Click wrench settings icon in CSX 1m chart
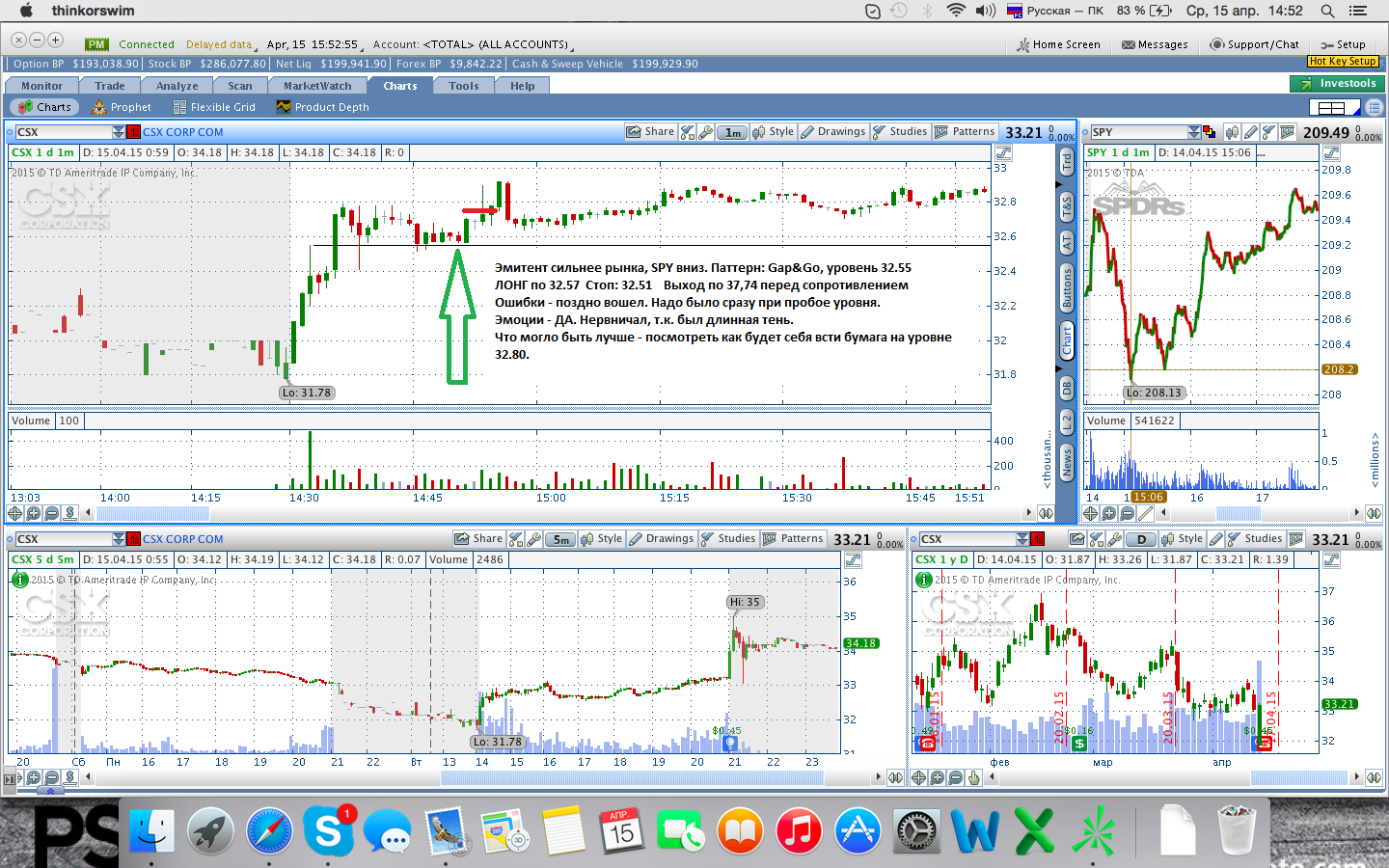Image resolution: width=1389 pixels, height=868 pixels. click(x=705, y=132)
